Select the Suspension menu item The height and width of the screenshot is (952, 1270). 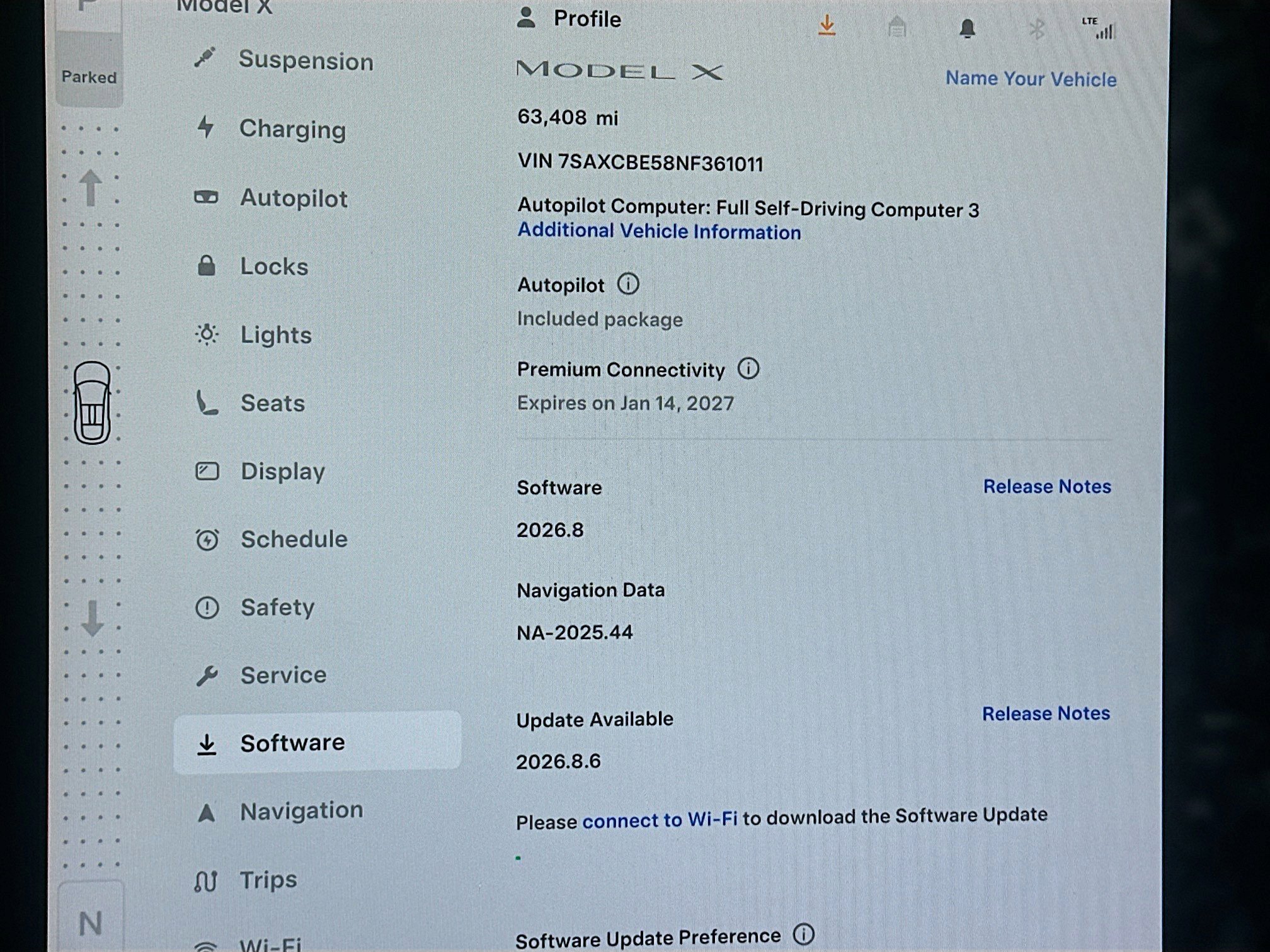(306, 60)
